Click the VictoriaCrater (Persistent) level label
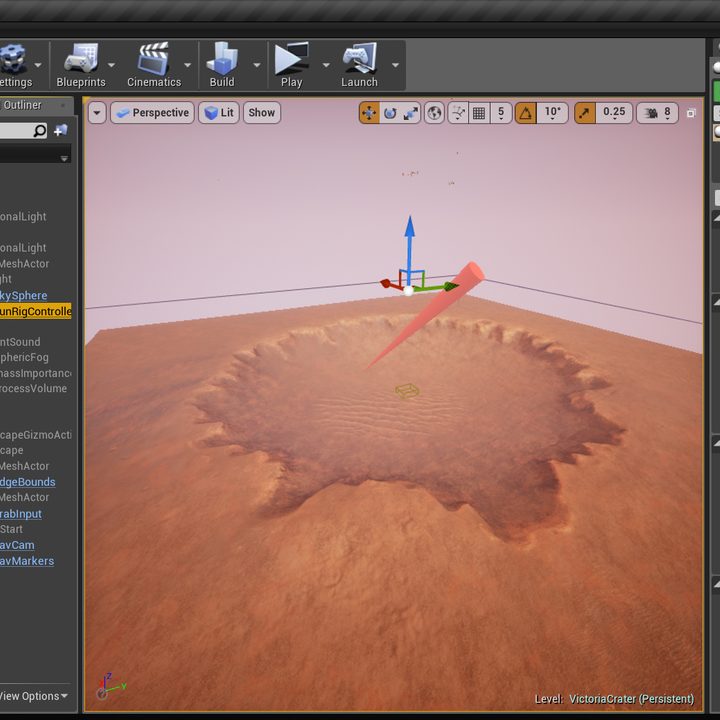The height and width of the screenshot is (720, 720). [631, 699]
